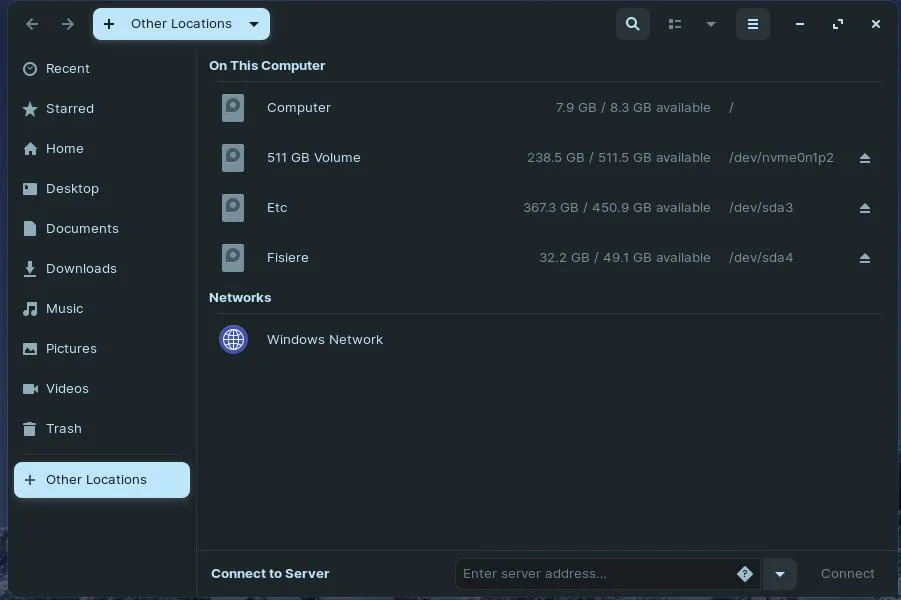Open Other Locations path bar dropdown
This screenshot has height=600, width=901.
click(254, 24)
